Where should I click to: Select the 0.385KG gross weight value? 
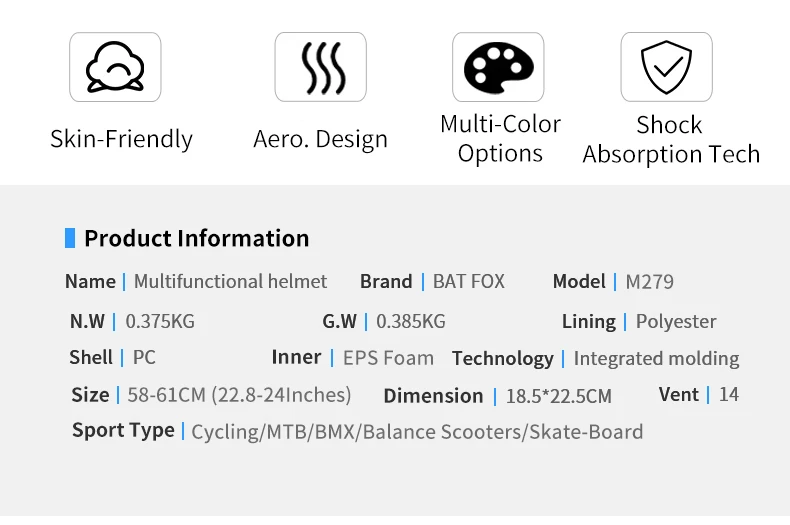pyautogui.click(x=410, y=322)
